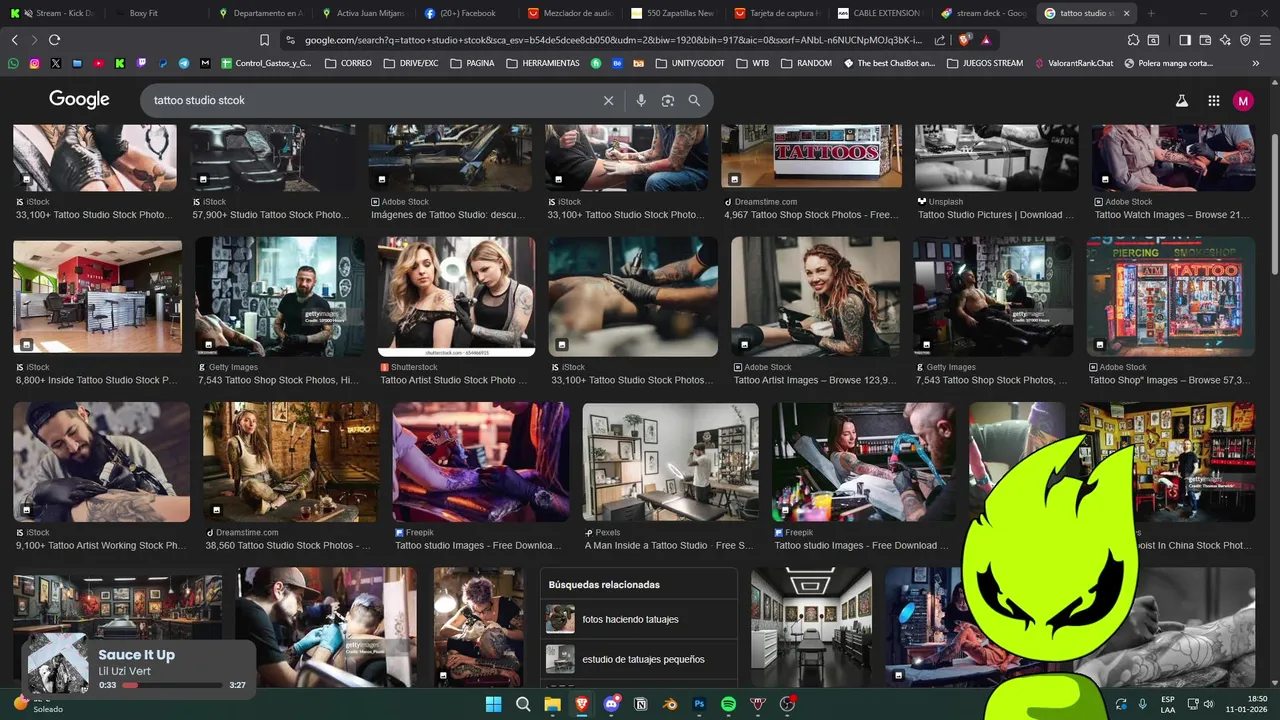
Task: Open the PayPal bookmark
Action: coord(163,63)
